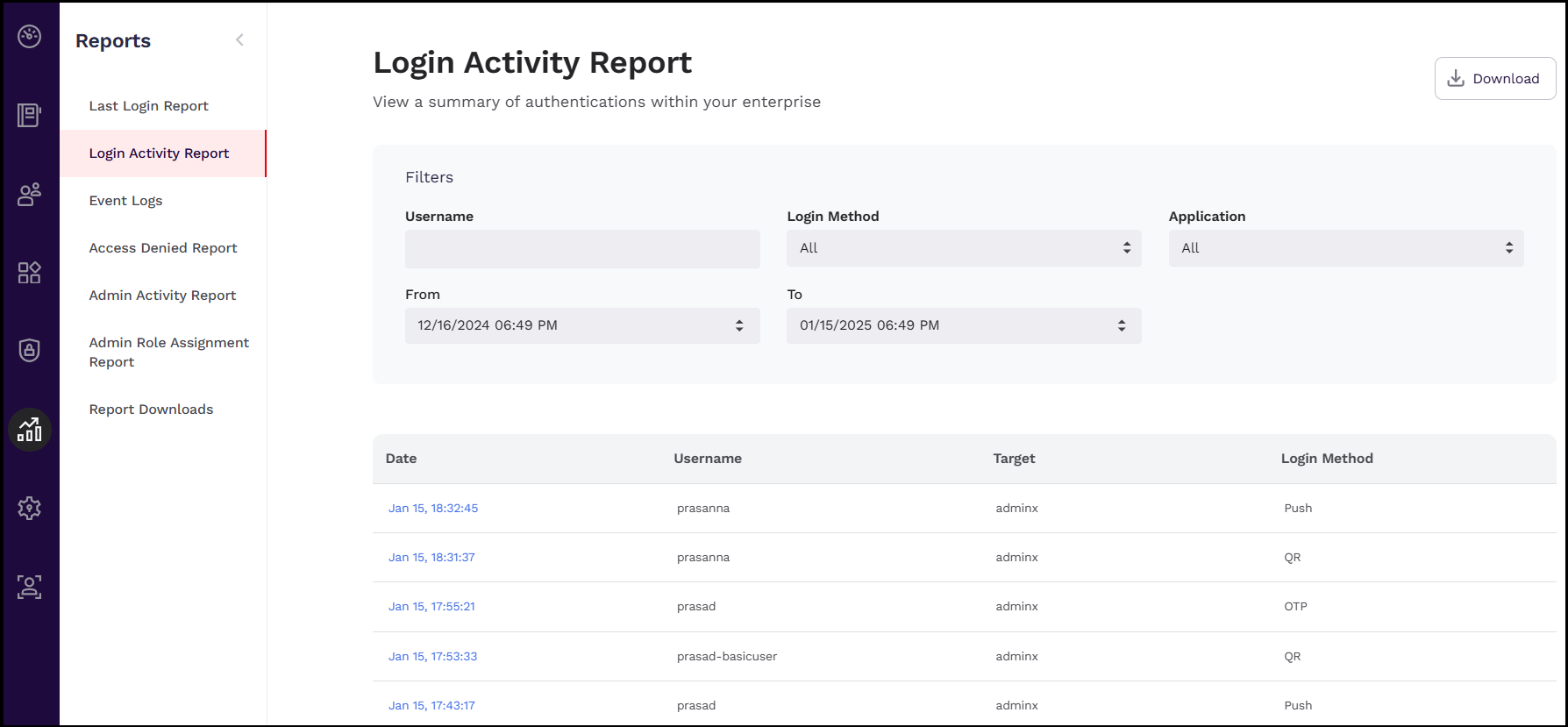Open the applications grid icon in sidebar
The width and height of the screenshot is (1568, 727).
click(30, 273)
